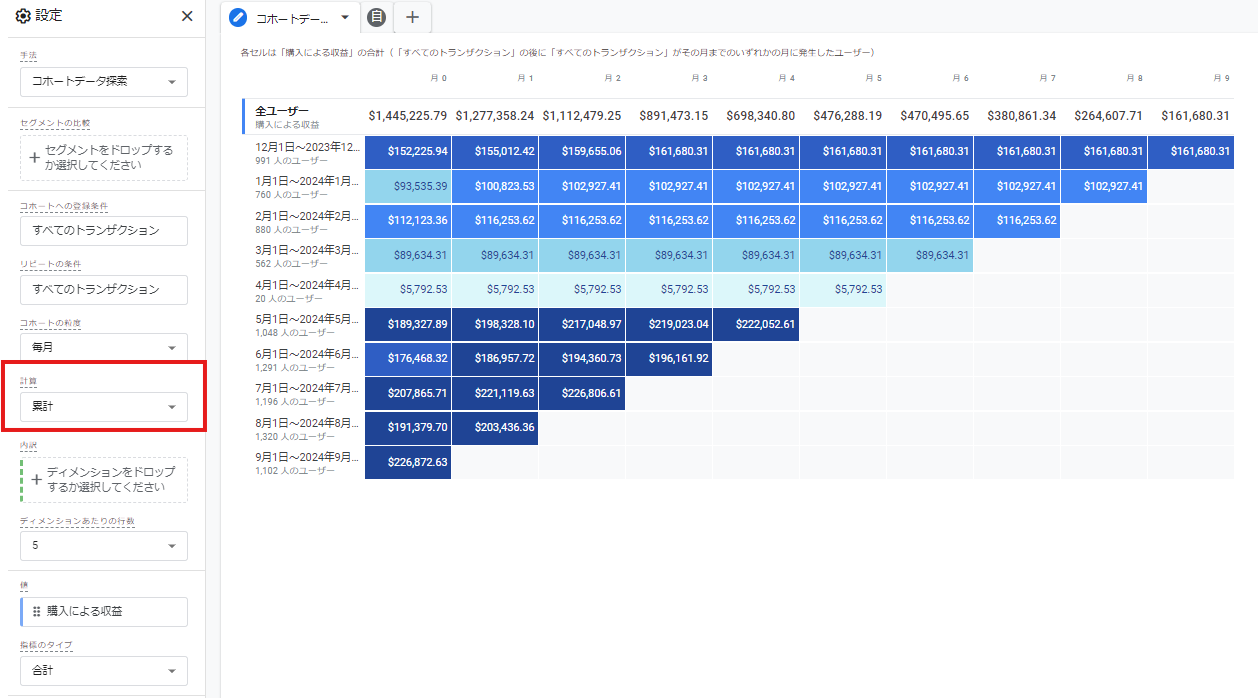Image resolution: width=1258 pixels, height=698 pixels.
Task: Click the drag handle on 購入による収益 chip
Action: 37,611
